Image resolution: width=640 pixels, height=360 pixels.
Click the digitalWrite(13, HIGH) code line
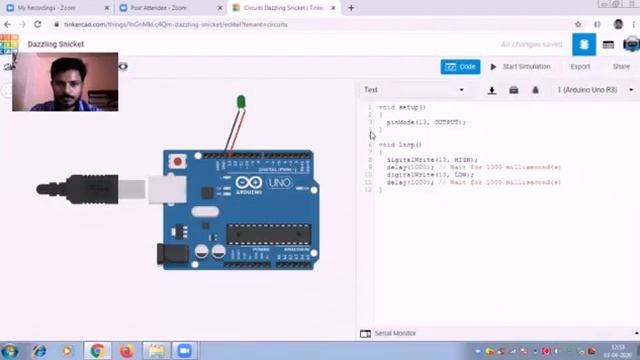[432, 160]
